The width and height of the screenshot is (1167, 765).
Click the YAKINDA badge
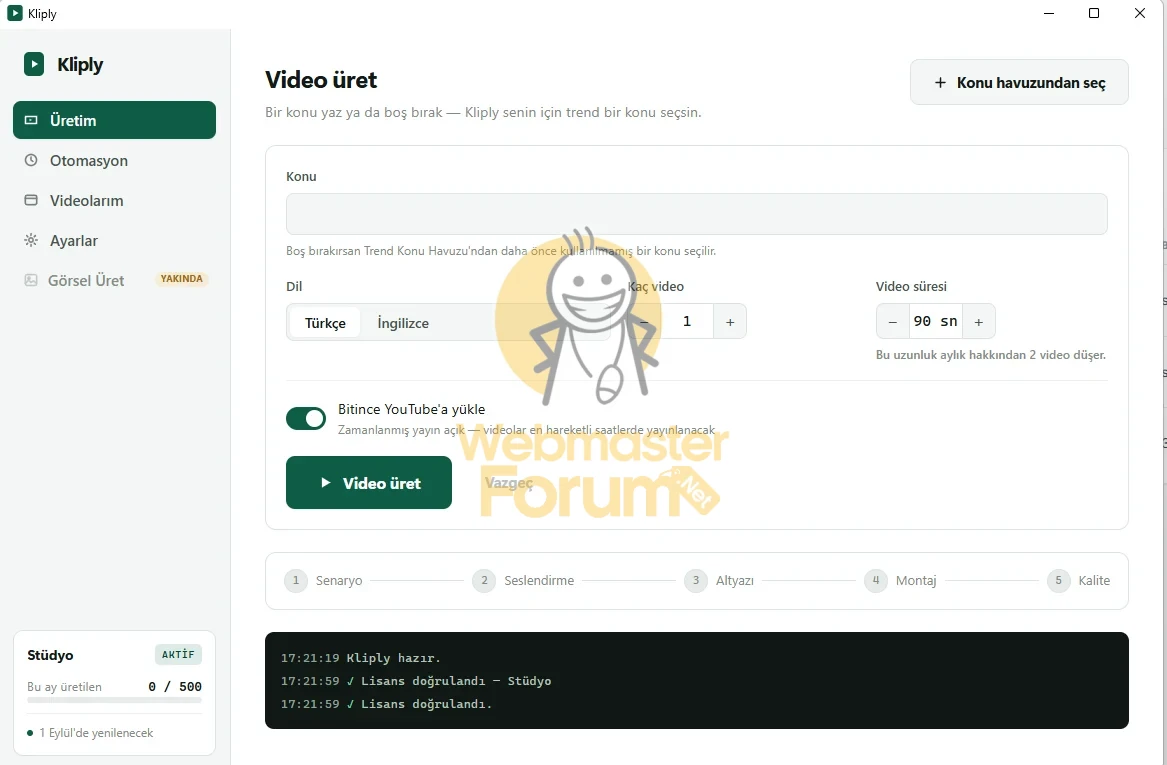click(182, 279)
